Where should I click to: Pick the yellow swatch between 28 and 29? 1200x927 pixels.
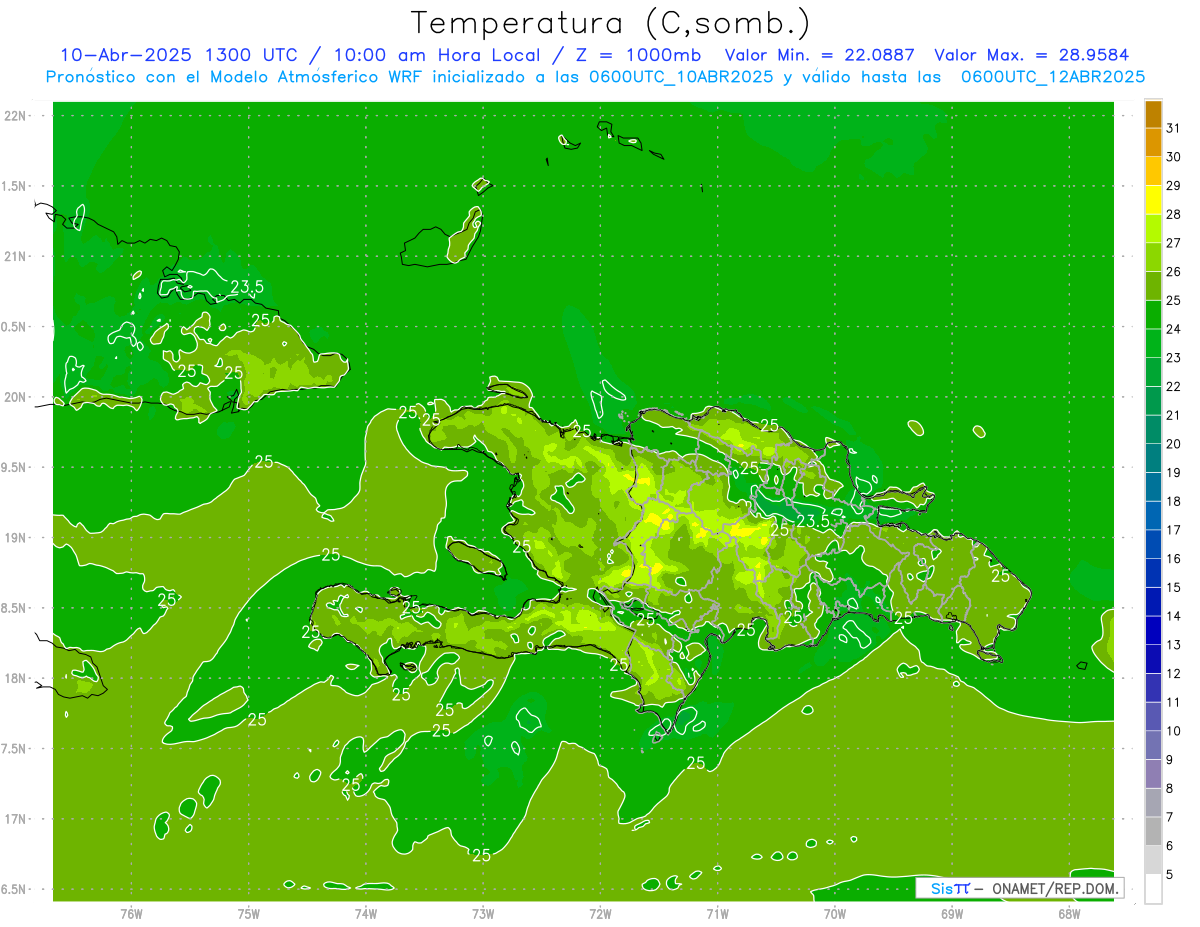coord(1153,200)
